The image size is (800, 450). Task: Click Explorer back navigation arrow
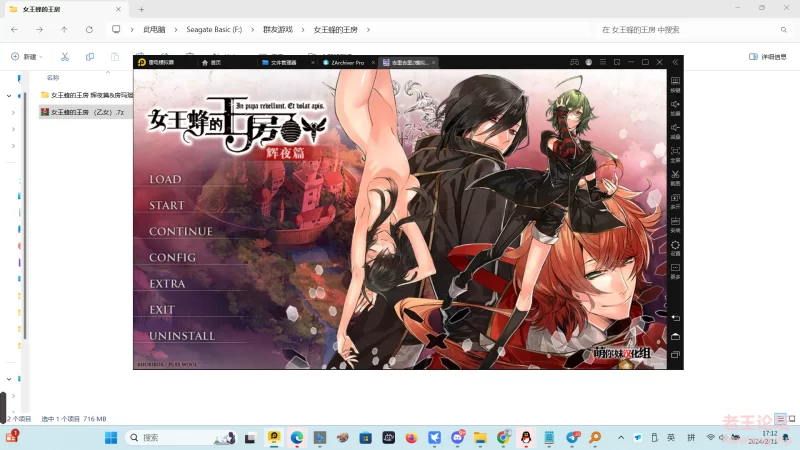pos(14,30)
